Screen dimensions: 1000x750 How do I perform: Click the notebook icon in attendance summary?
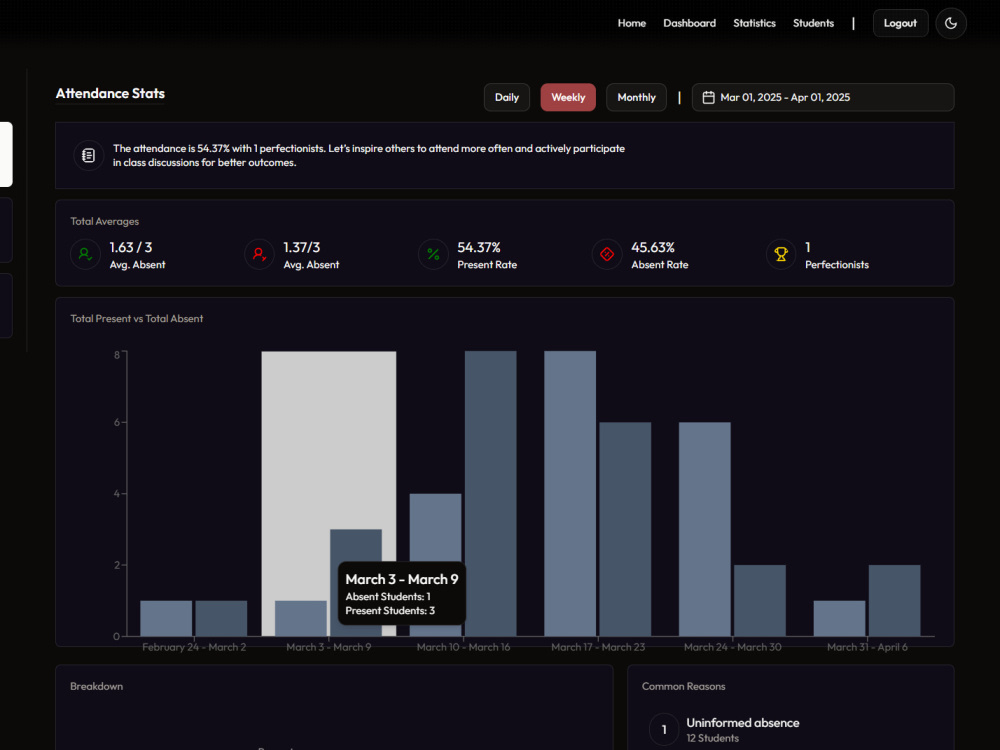coord(89,156)
